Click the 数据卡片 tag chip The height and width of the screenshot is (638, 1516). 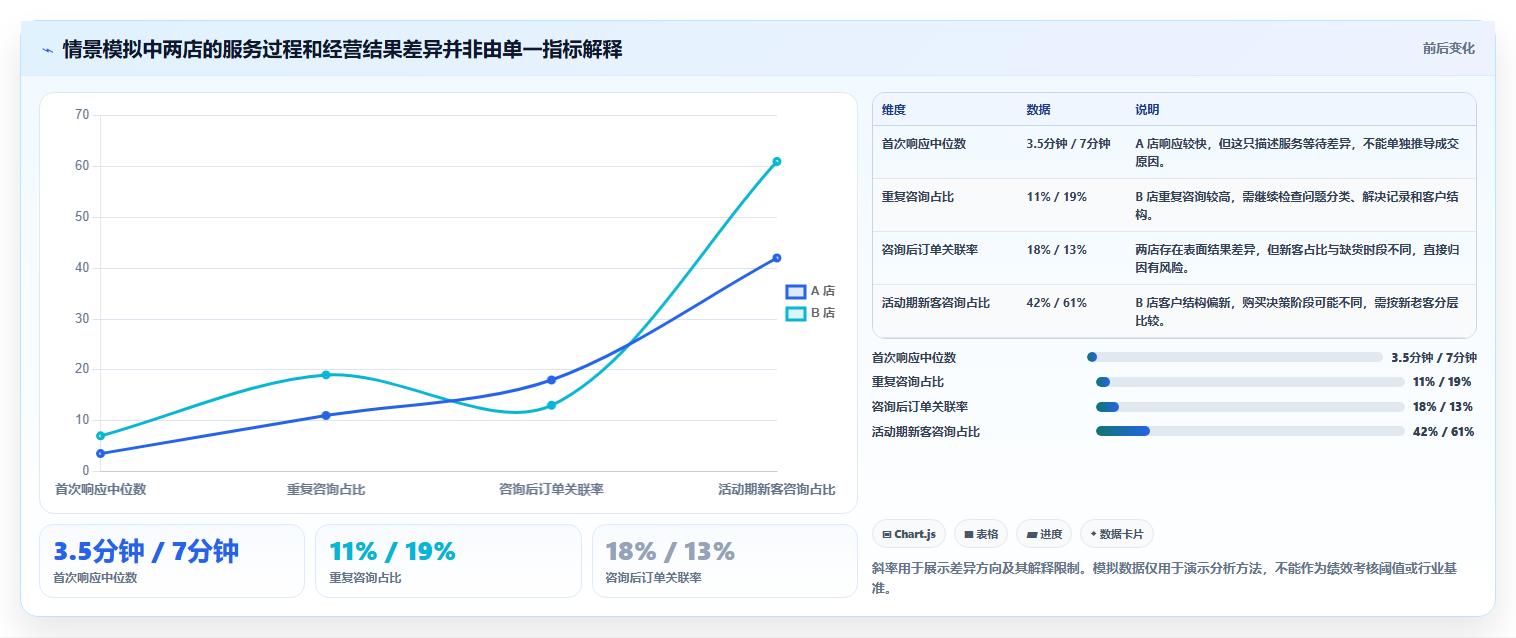(1116, 534)
